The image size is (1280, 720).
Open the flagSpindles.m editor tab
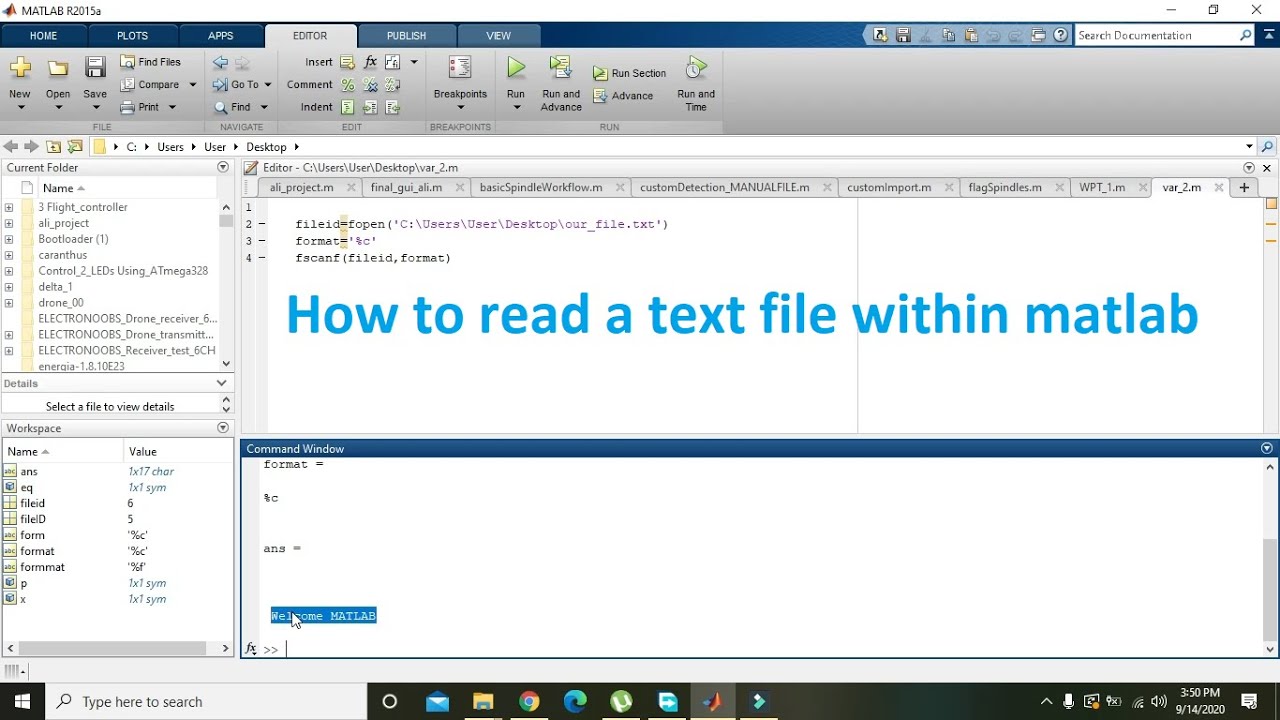[x=1005, y=187]
